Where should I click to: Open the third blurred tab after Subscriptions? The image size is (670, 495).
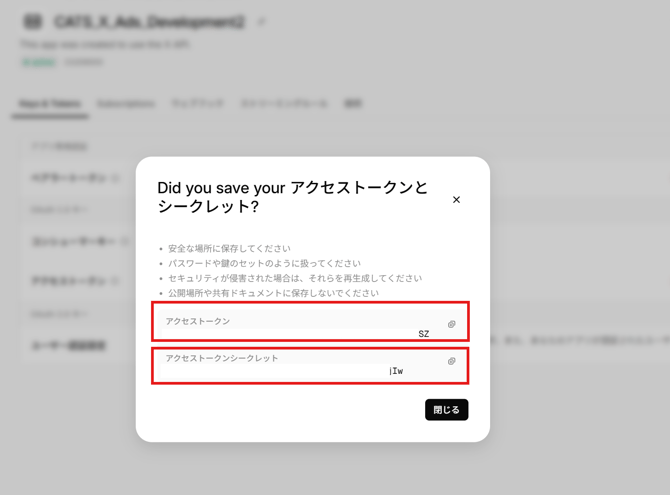[x=197, y=103]
